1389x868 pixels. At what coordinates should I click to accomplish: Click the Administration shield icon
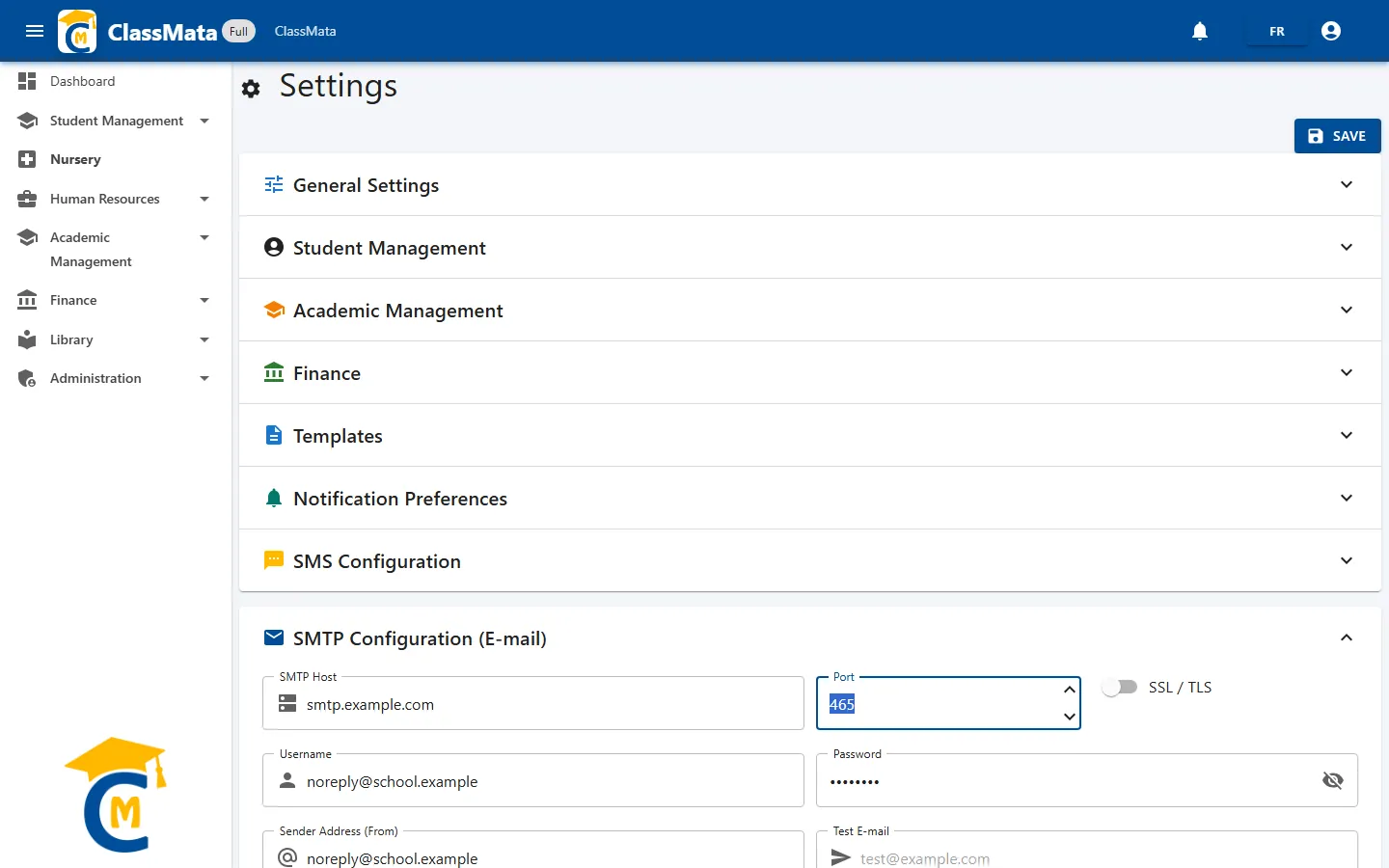coord(27,378)
